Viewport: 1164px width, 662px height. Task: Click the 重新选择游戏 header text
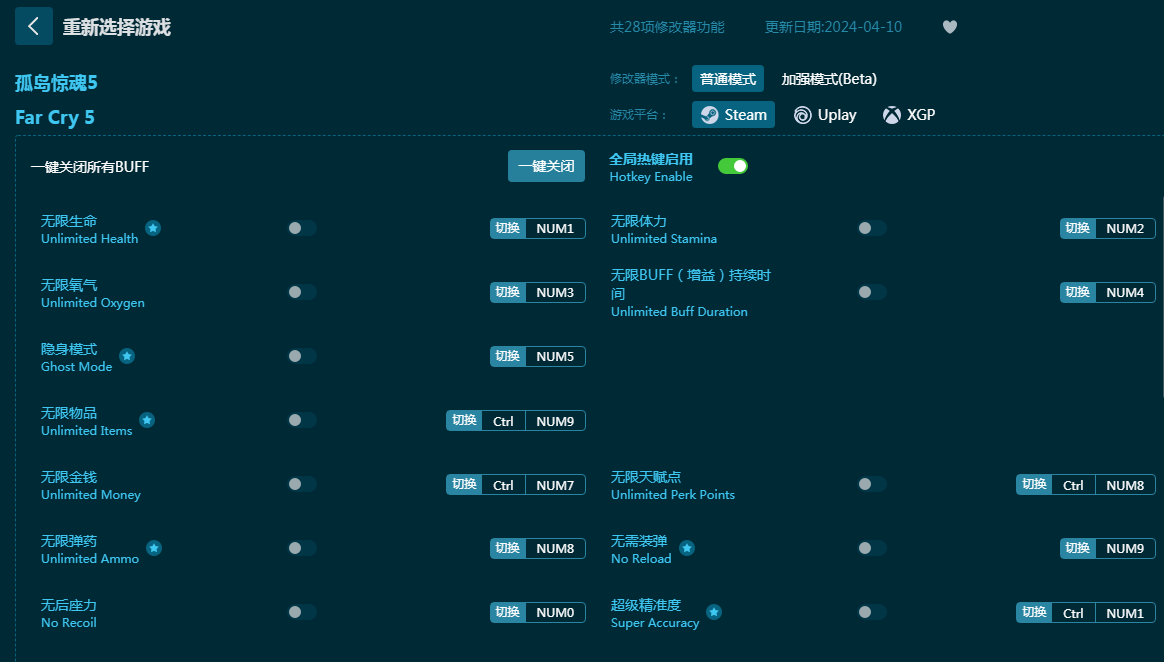point(117,27)
